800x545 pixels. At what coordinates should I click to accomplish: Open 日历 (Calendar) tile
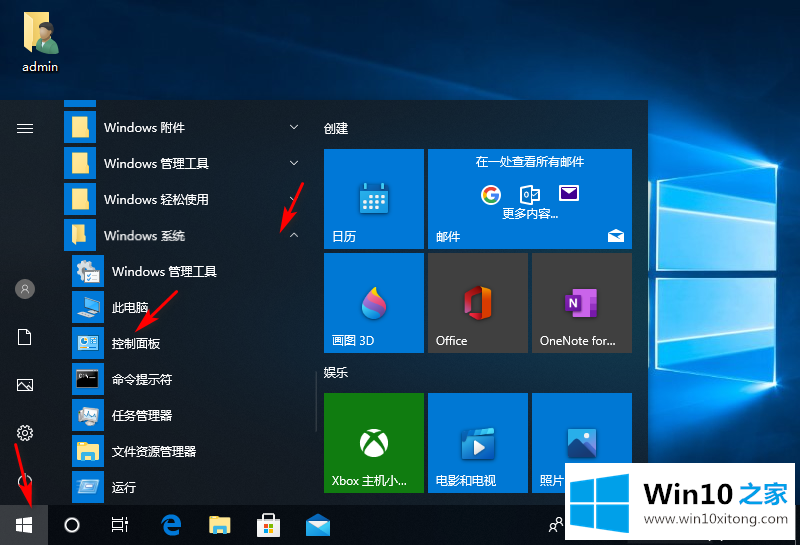pyautogui.click(x=374, y=199)
